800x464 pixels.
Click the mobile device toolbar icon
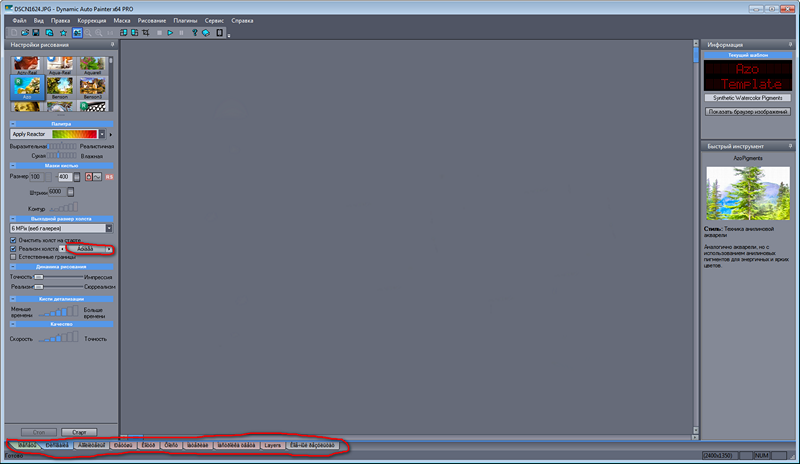click(219, 33)
